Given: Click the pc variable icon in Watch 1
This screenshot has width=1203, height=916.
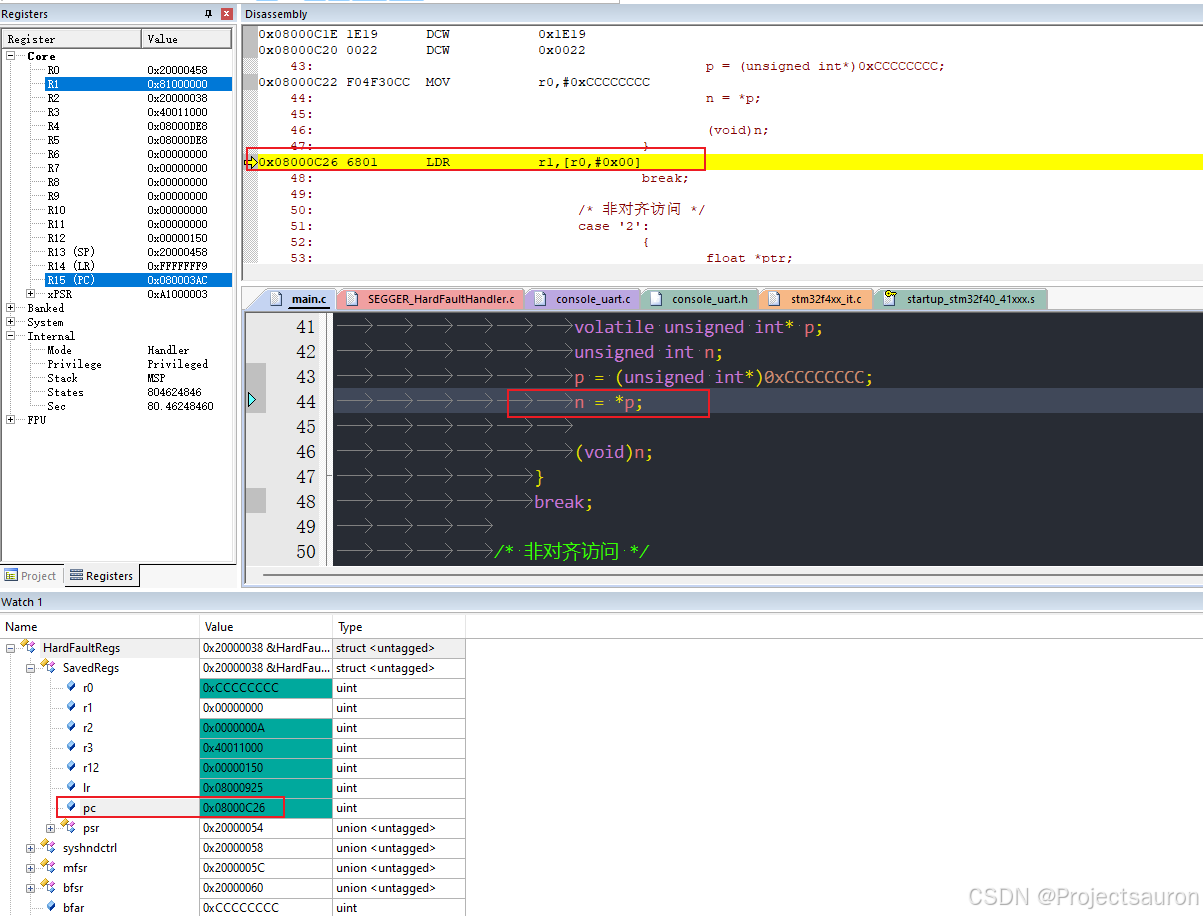Looking at the screenshot, I should [71, 807].
